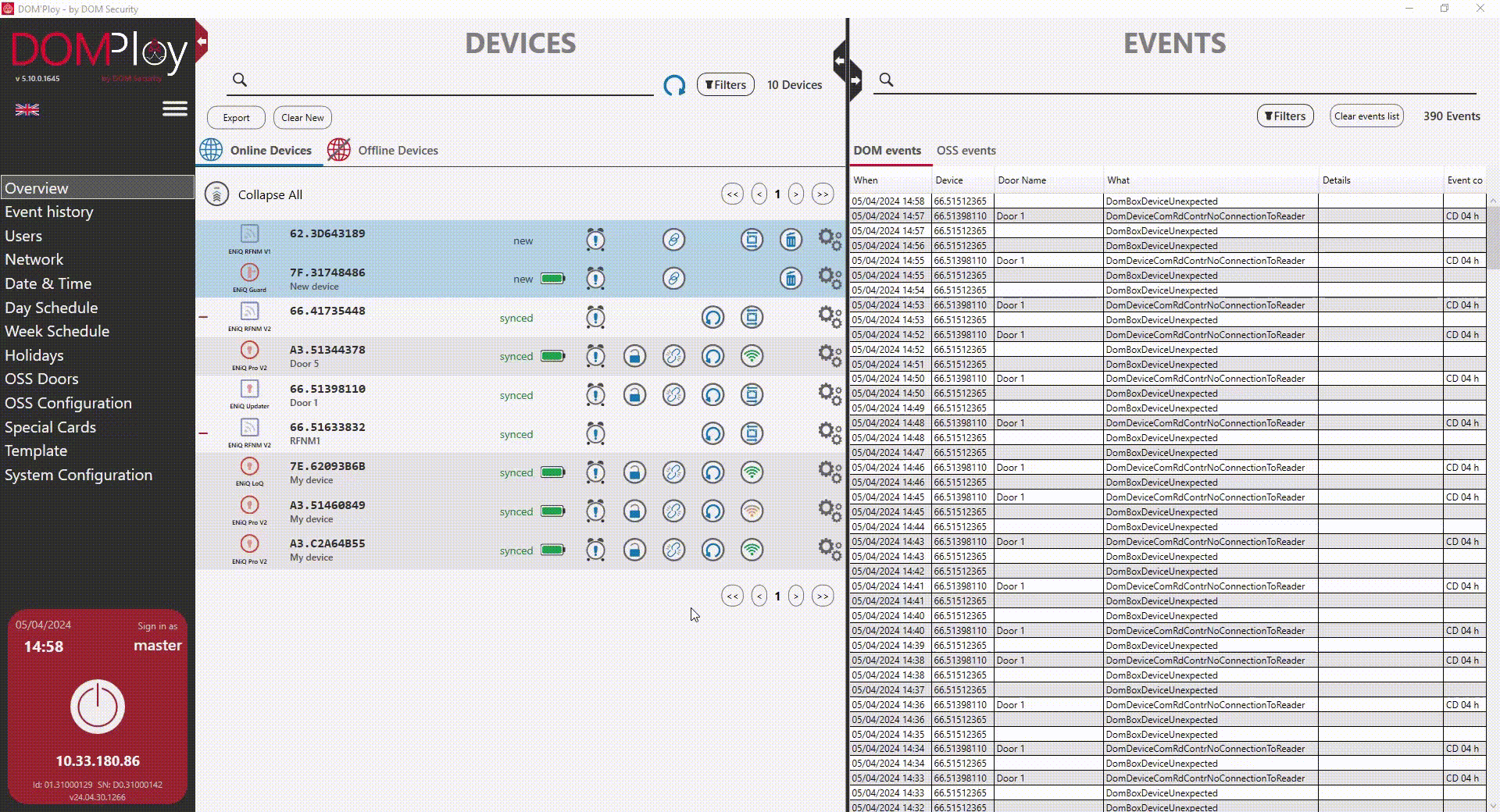Image resolution: width=1500 pixels, height=812 pixels.
Task: Click lock icon for device A3.51460849
Action: coord(634,511)
